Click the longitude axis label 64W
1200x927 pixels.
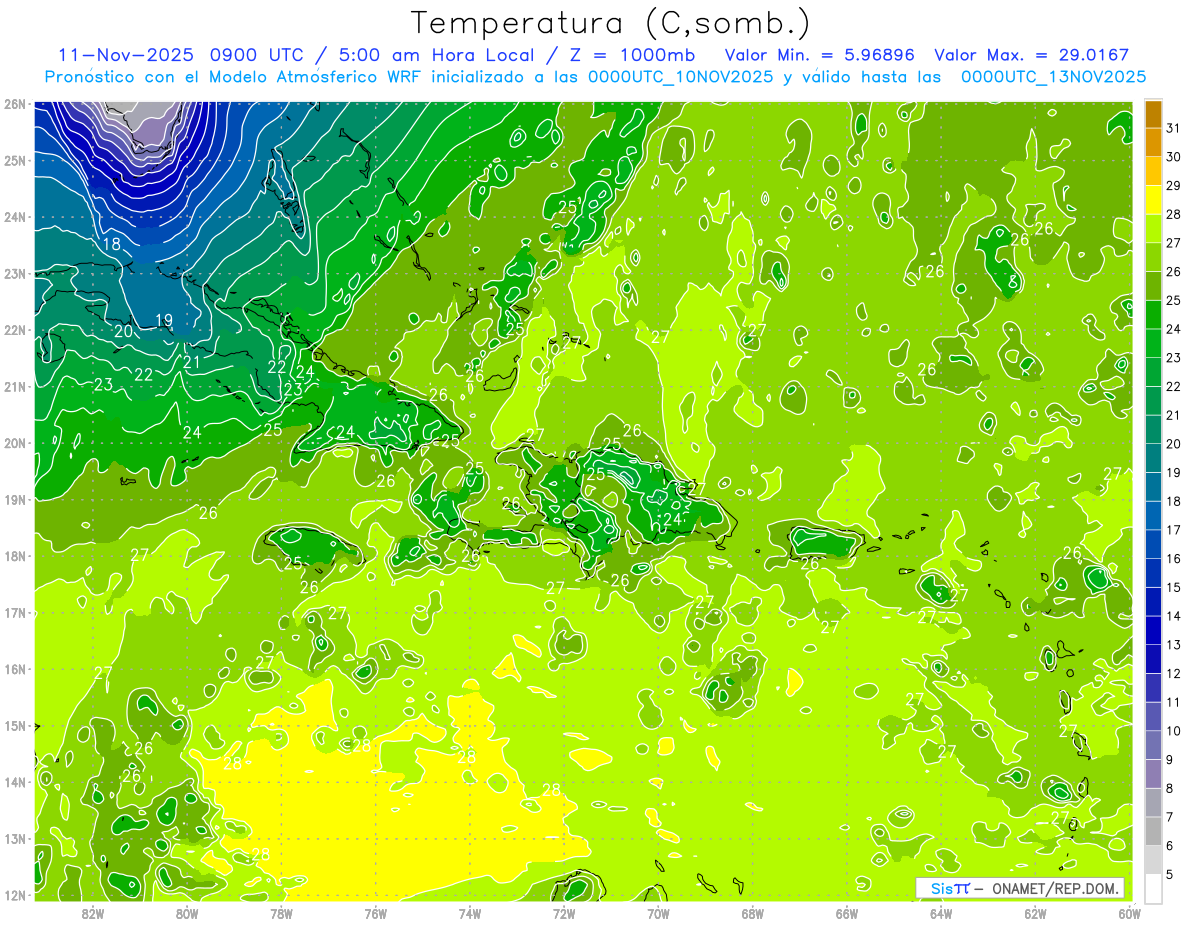pyautogui.click(x=940, y=913)
